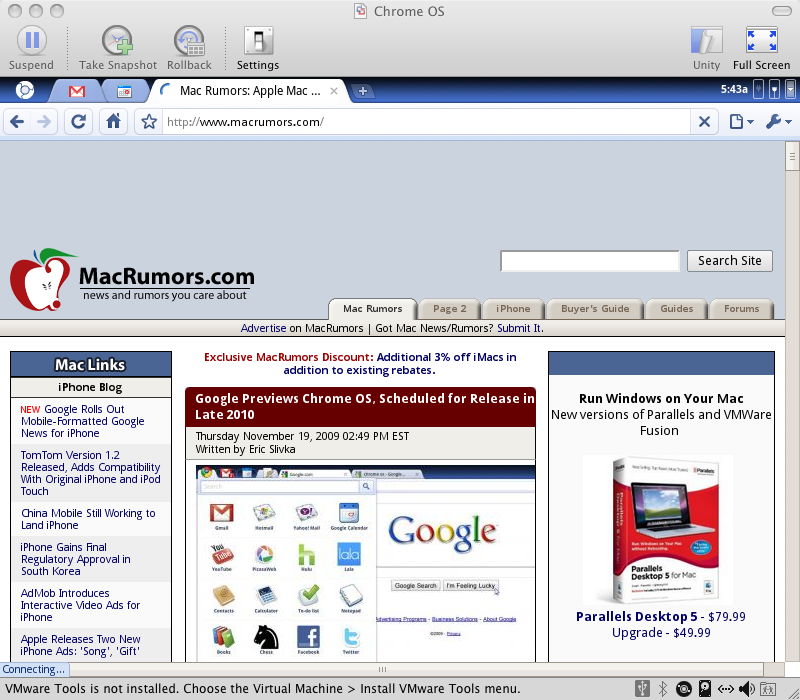This screenshot has width=800, height=700.
Task: Go forward in browser history
Action: (44, 121)
